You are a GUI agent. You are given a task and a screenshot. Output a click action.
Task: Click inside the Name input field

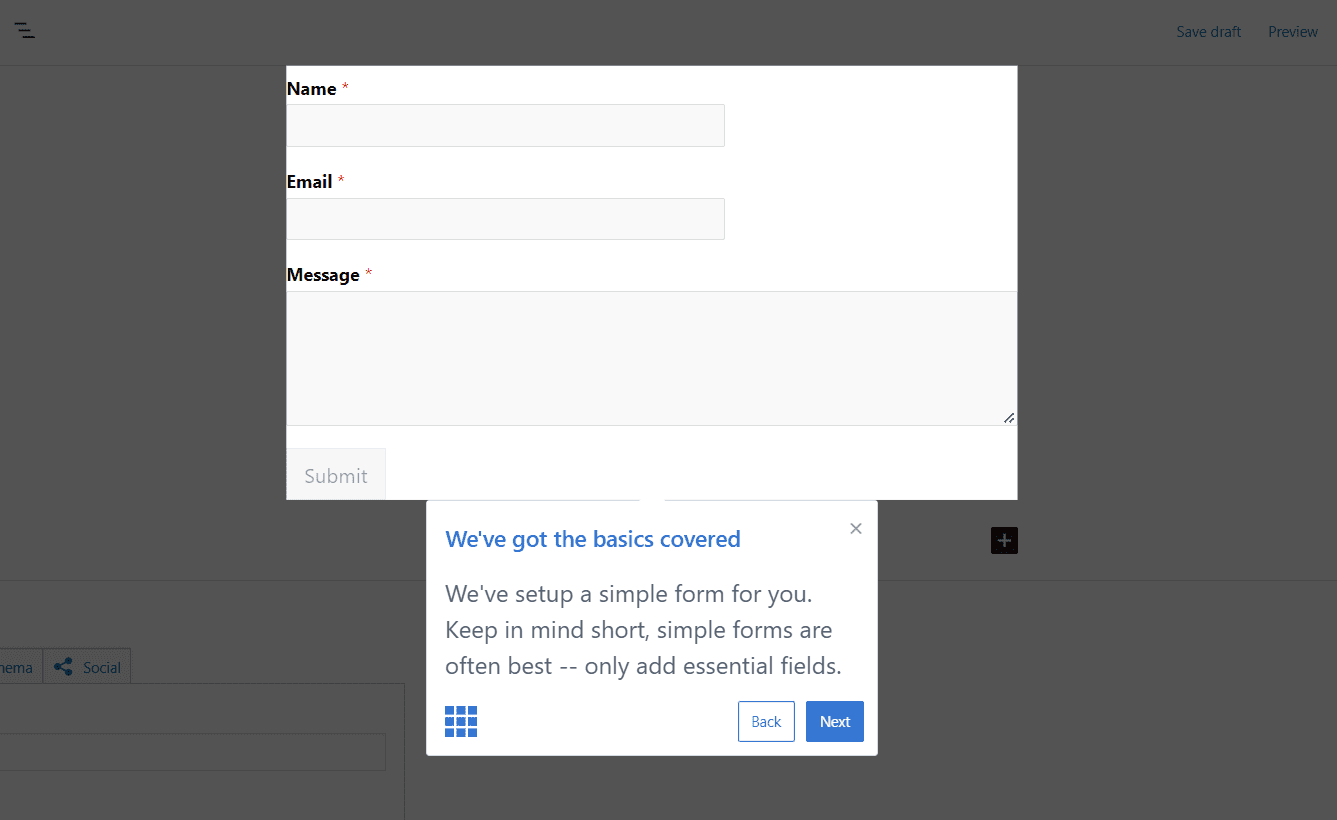505,125
